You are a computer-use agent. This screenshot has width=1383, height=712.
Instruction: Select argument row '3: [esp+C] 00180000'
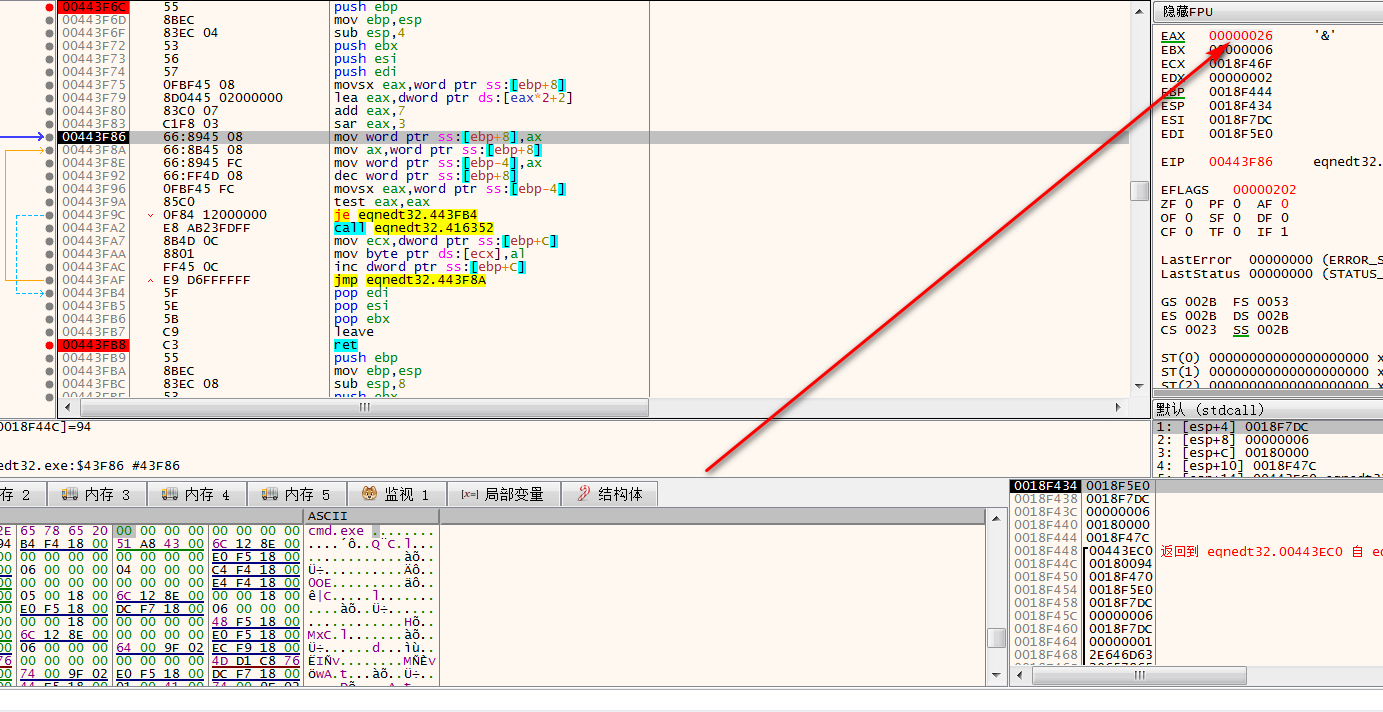[x=1267, y=453]
